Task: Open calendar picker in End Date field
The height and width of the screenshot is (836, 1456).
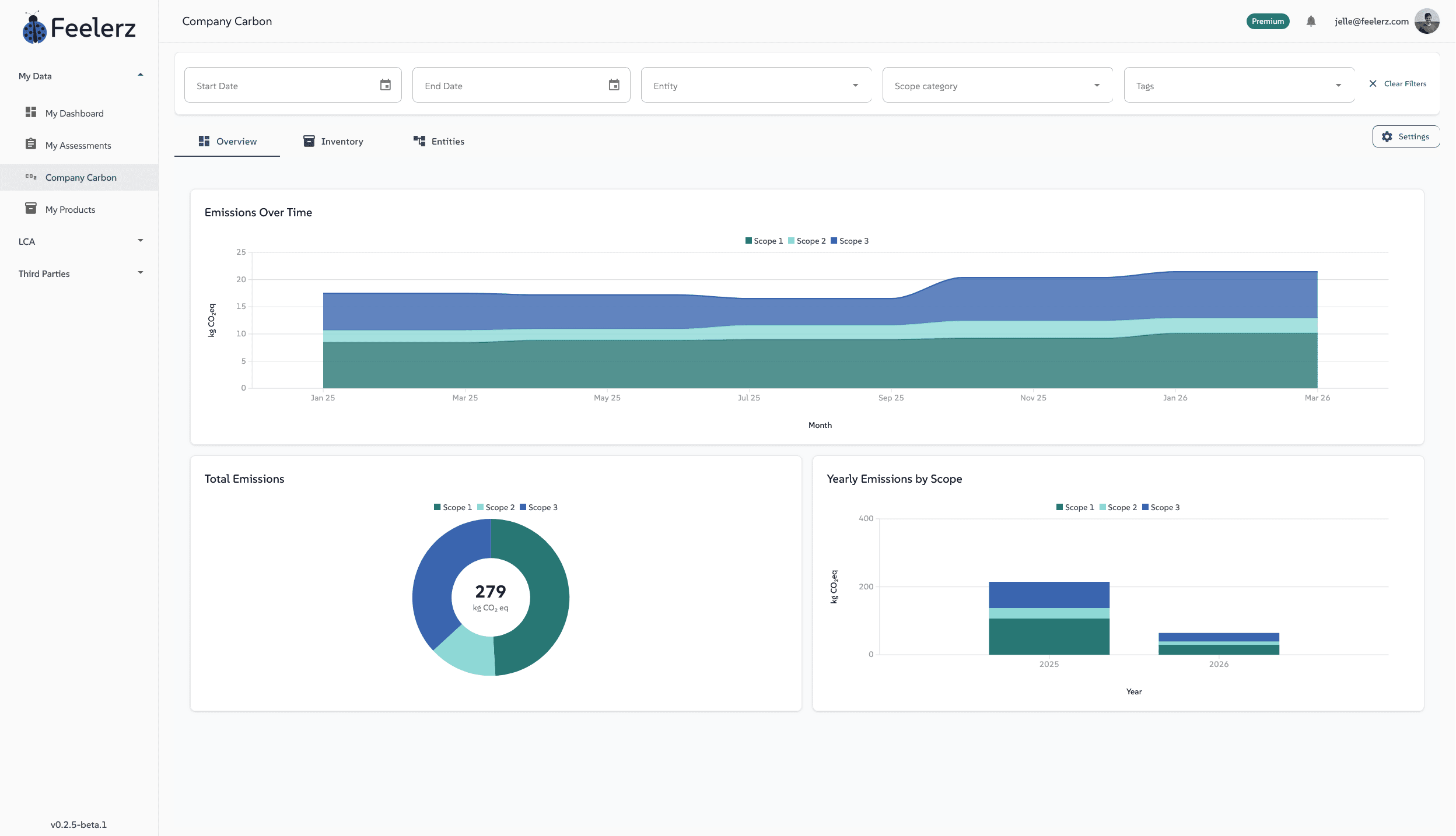Action: tap(614, 85)
